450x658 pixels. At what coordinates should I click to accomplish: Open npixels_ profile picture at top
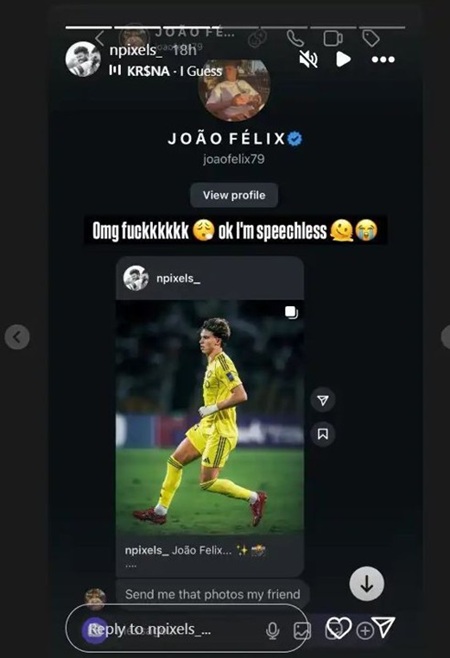tap(83, 59)
